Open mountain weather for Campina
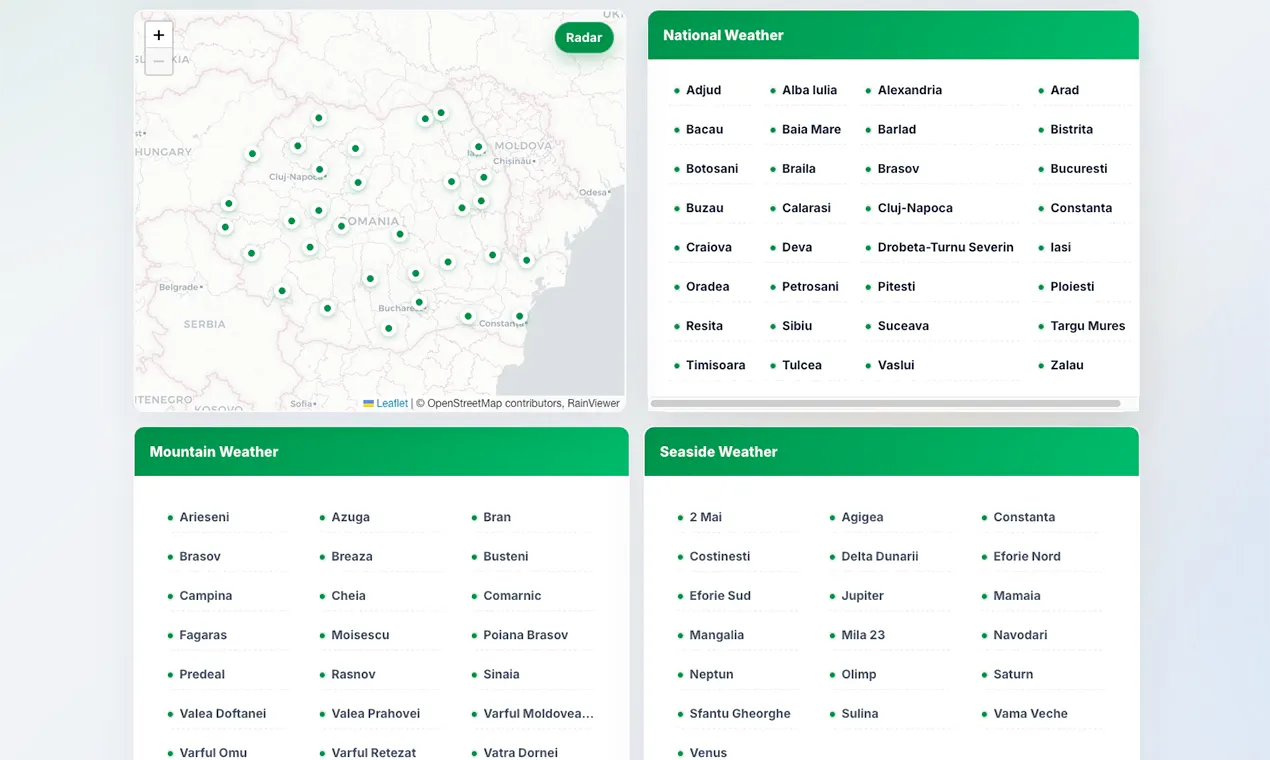Viewport: 1270px width, 760px height. click(x=206, y=596)
